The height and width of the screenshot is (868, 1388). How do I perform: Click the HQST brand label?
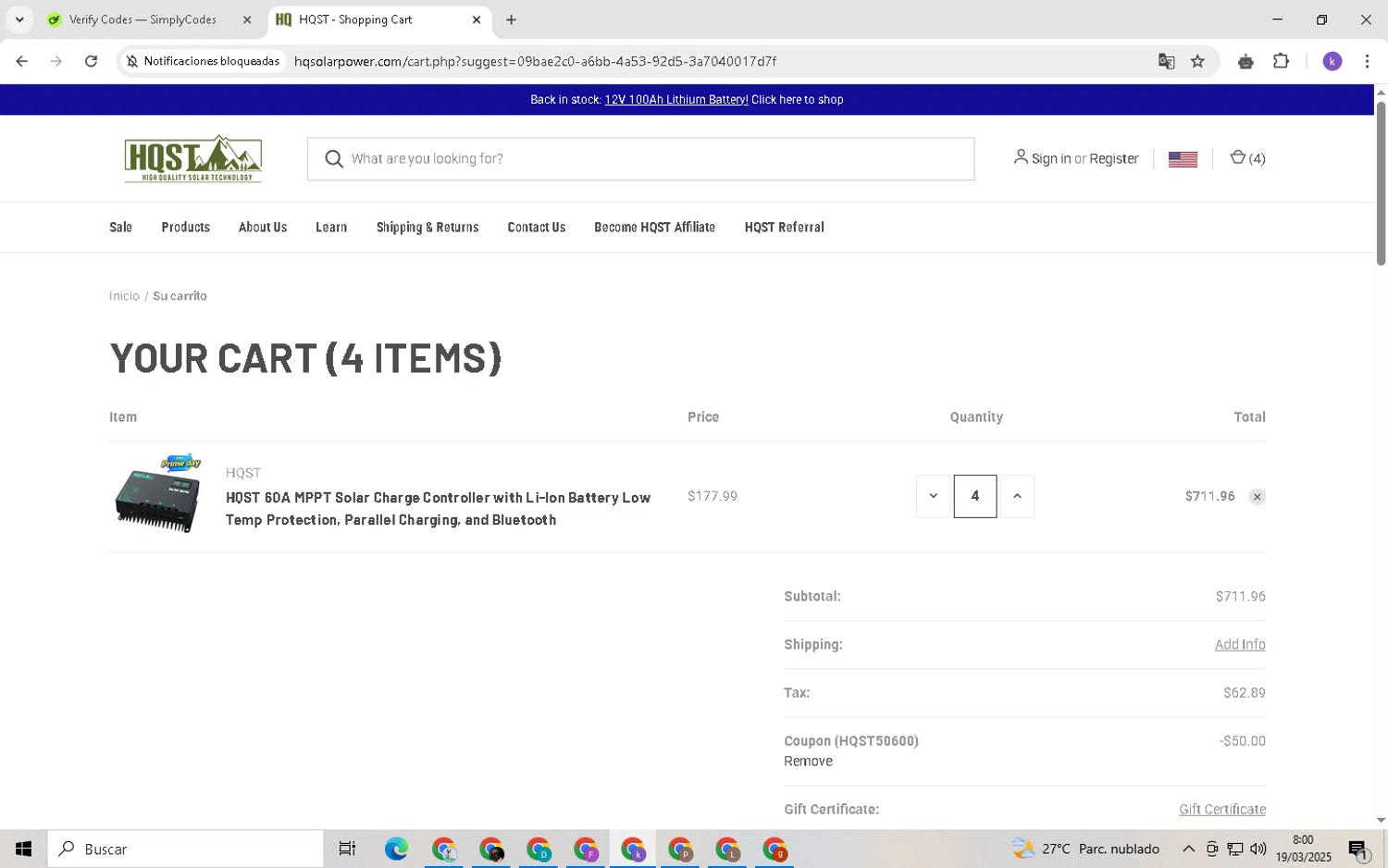pos(243,473)
